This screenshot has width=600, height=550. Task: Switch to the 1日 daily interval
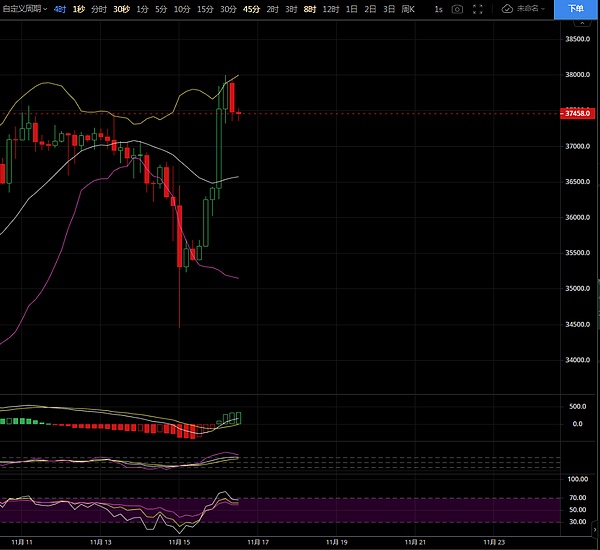pyautogui.click(x=352, y=9)
